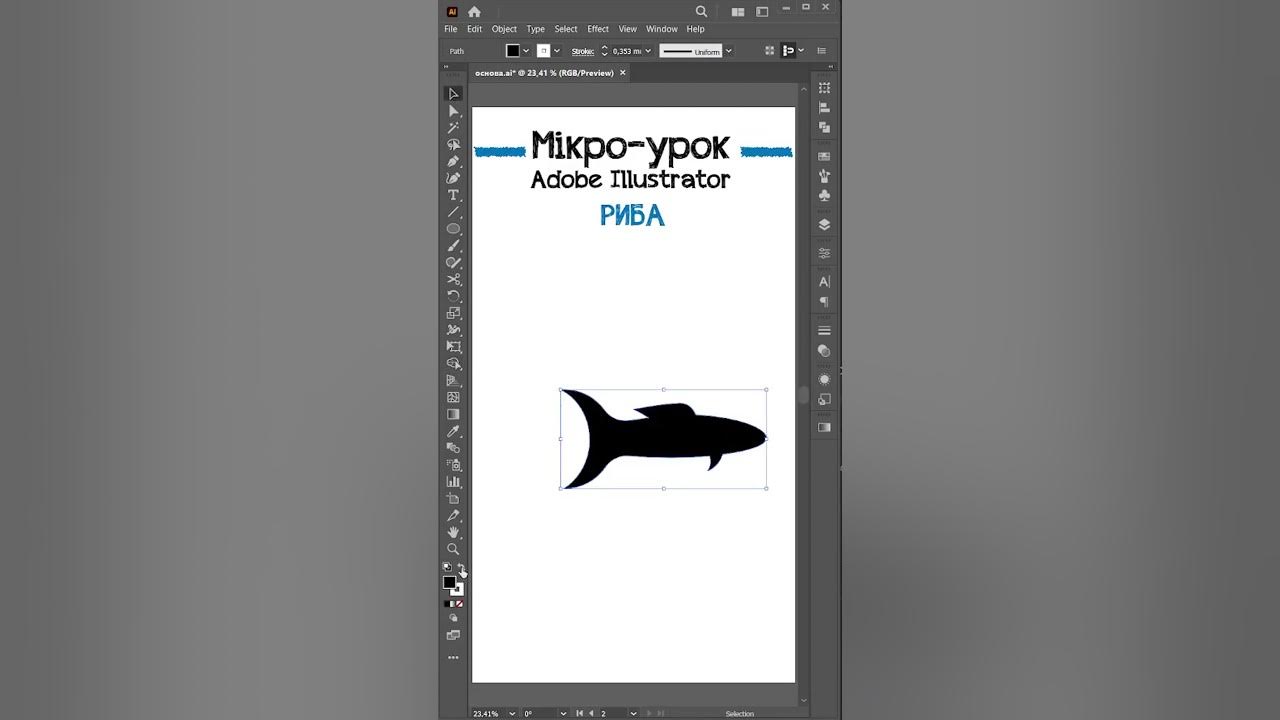Toggle drawing mode icon
The width and height of the screenshot is (1280, 720).
(x=453, y=619)
